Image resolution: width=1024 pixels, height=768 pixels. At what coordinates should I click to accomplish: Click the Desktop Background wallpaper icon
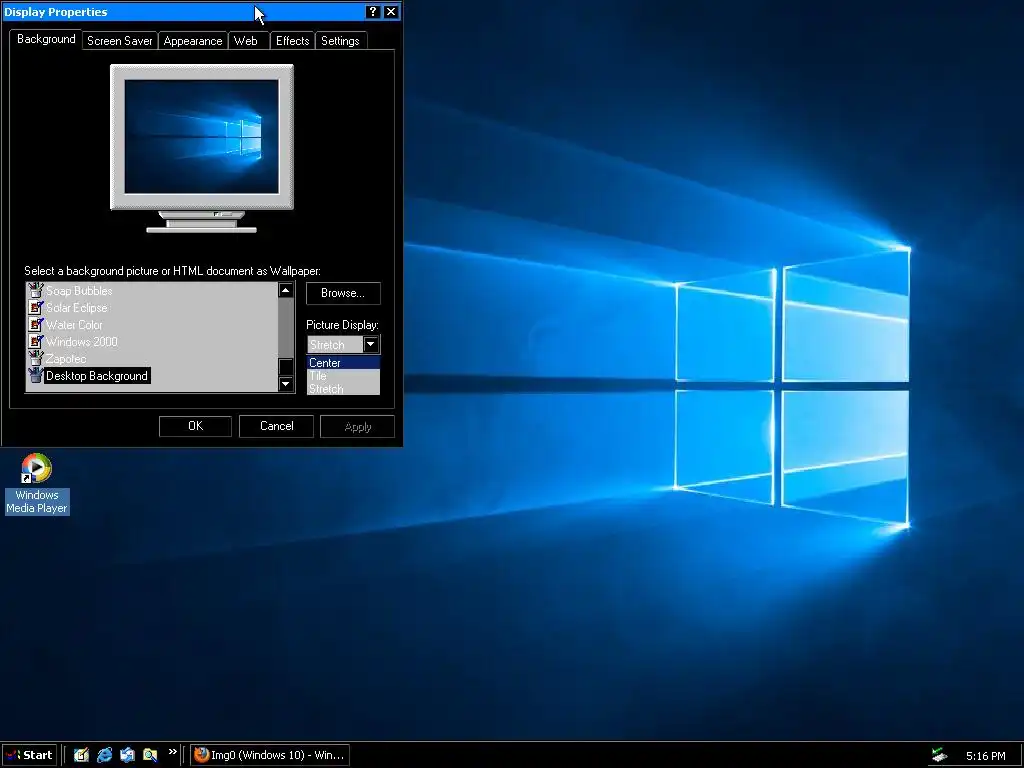(35, 375)
